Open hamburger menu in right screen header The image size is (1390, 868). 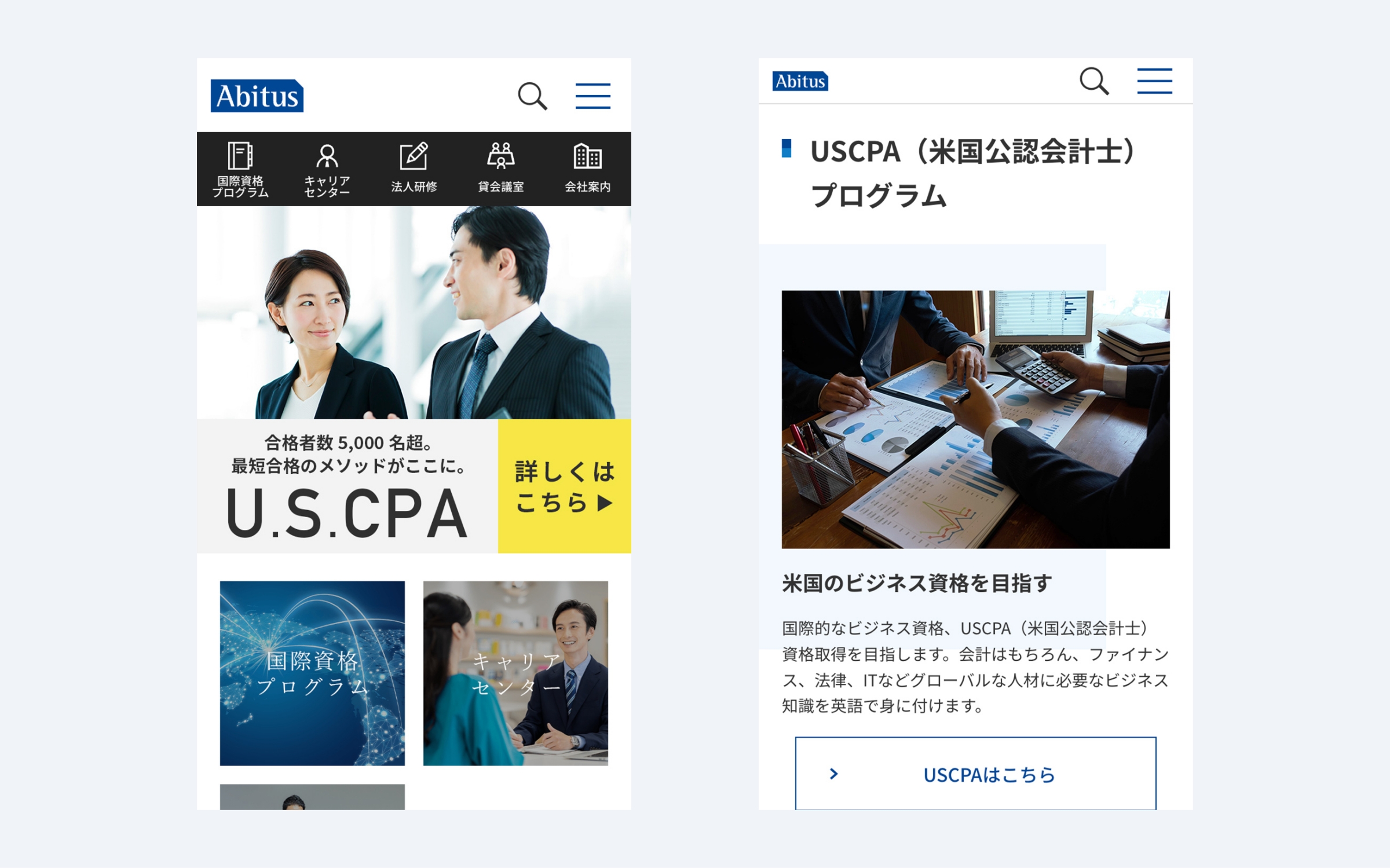point(1154,81)
